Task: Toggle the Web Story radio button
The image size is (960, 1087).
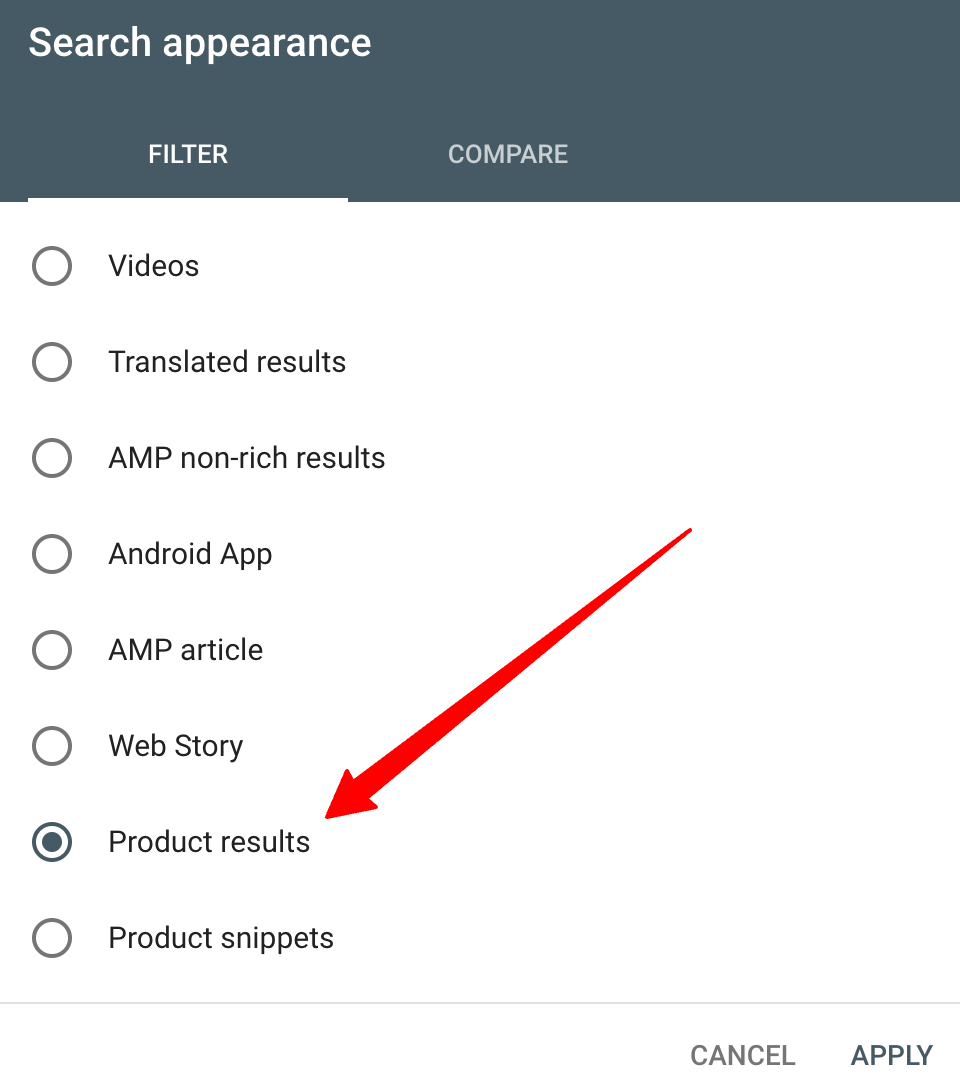Action: coord(52,746)
